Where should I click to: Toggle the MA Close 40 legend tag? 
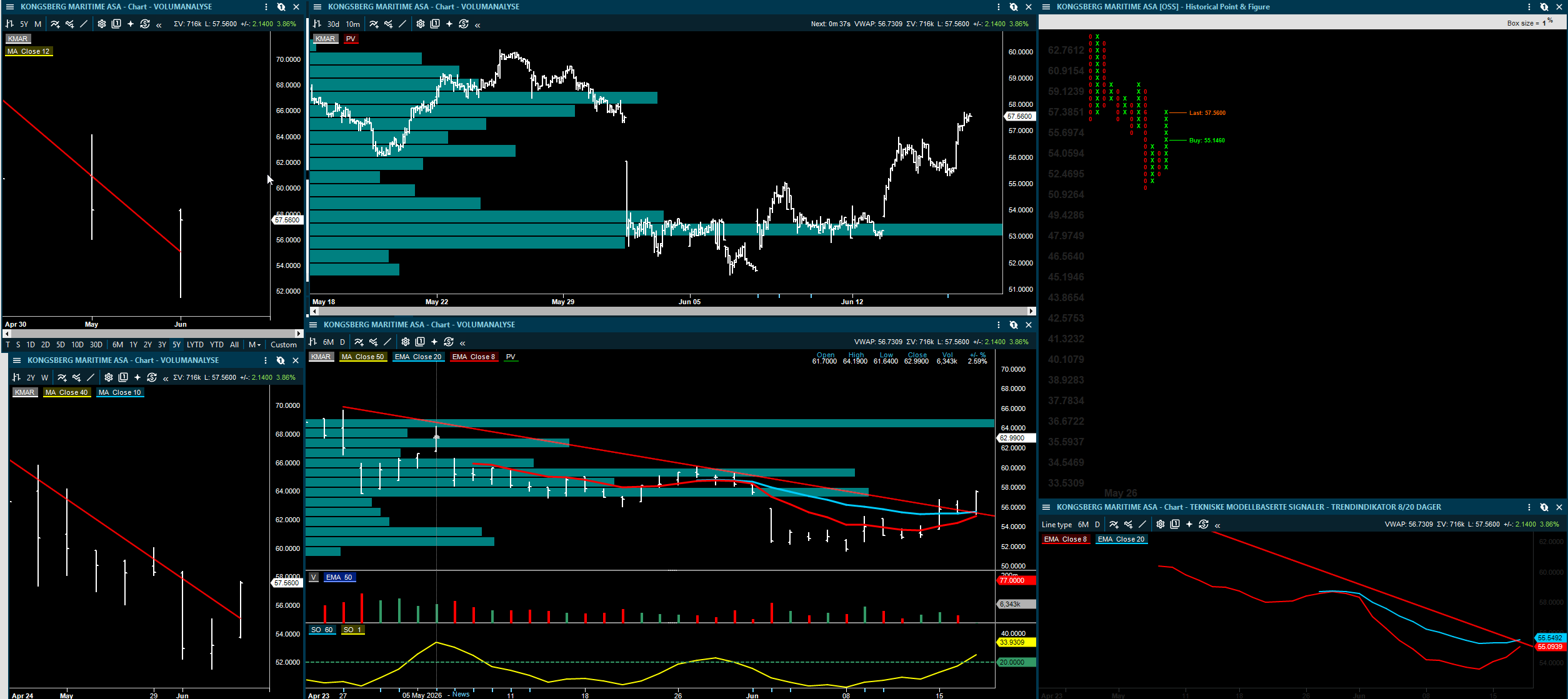click(67, 392)
